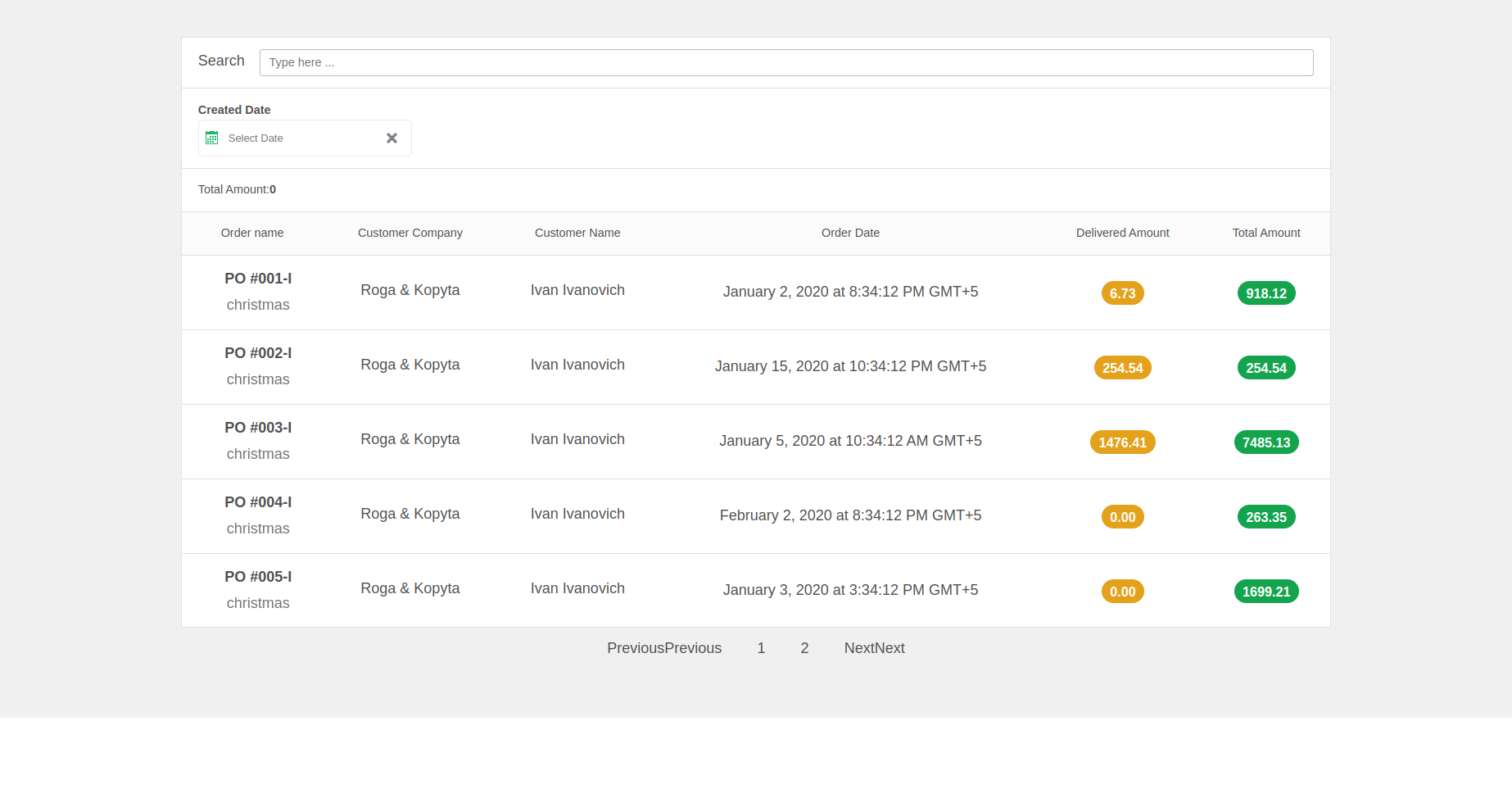Screen dimensions: 1512x803
Task: Click the Total Amount column header
Action: (x=1266, y=233)
